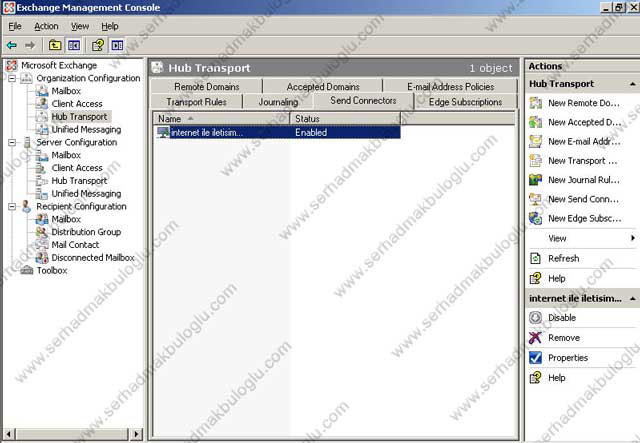Viewport: 640px width, 443px height.
Task: Click the tree pane horizontal scrollbar track
Action: [73, 434]
